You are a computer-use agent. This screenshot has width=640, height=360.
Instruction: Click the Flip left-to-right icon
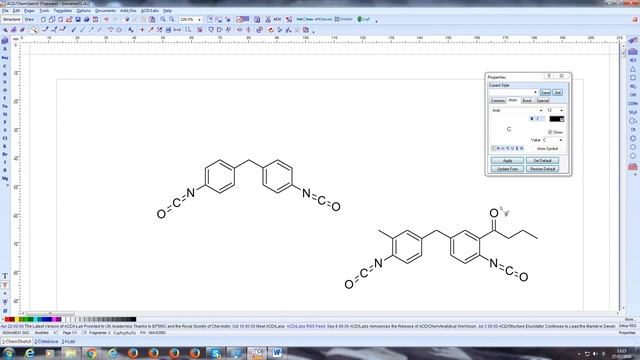[240, 30]
